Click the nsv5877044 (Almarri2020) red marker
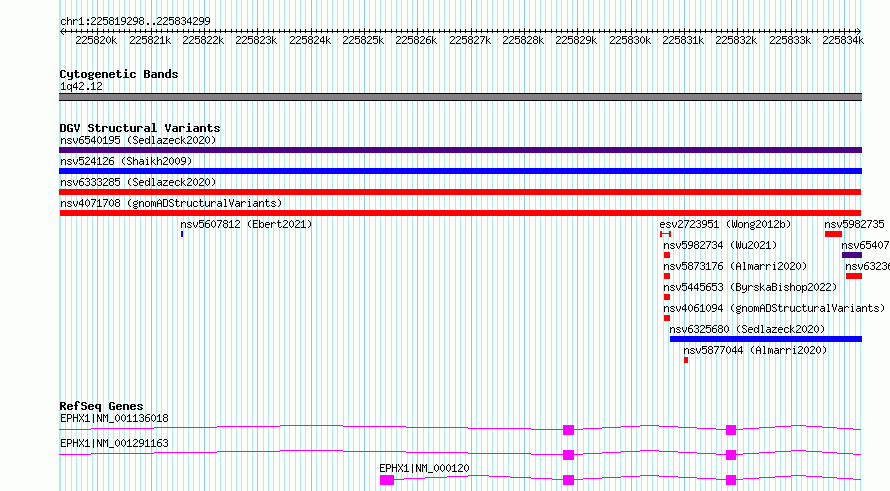 tap(686, 360)
